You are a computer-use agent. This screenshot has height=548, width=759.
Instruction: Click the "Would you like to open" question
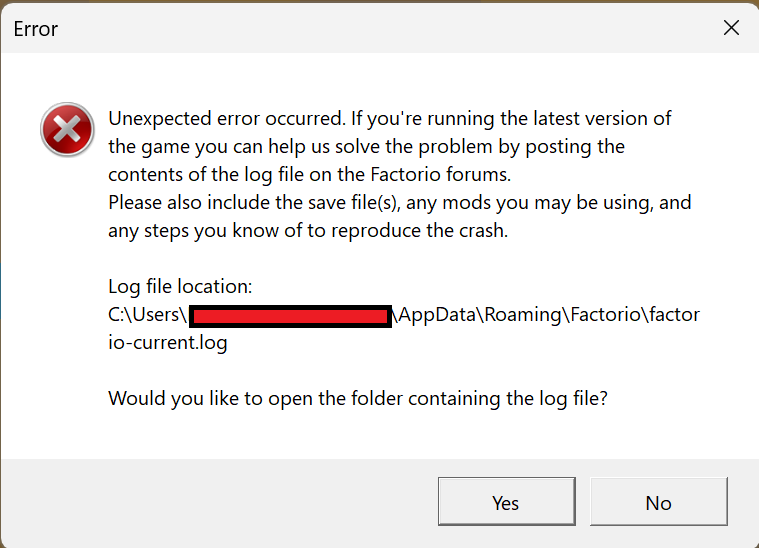pyautogui.click(x=358, y=398)
